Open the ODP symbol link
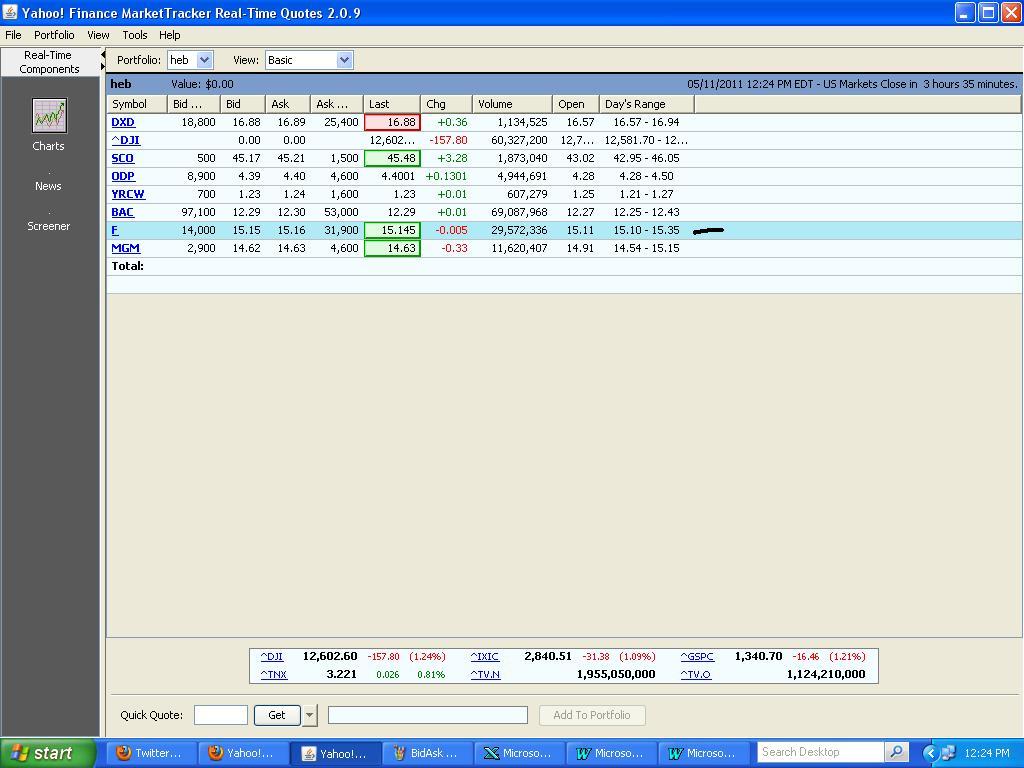This screenshot has width=1024, height=768. (123, 176)
